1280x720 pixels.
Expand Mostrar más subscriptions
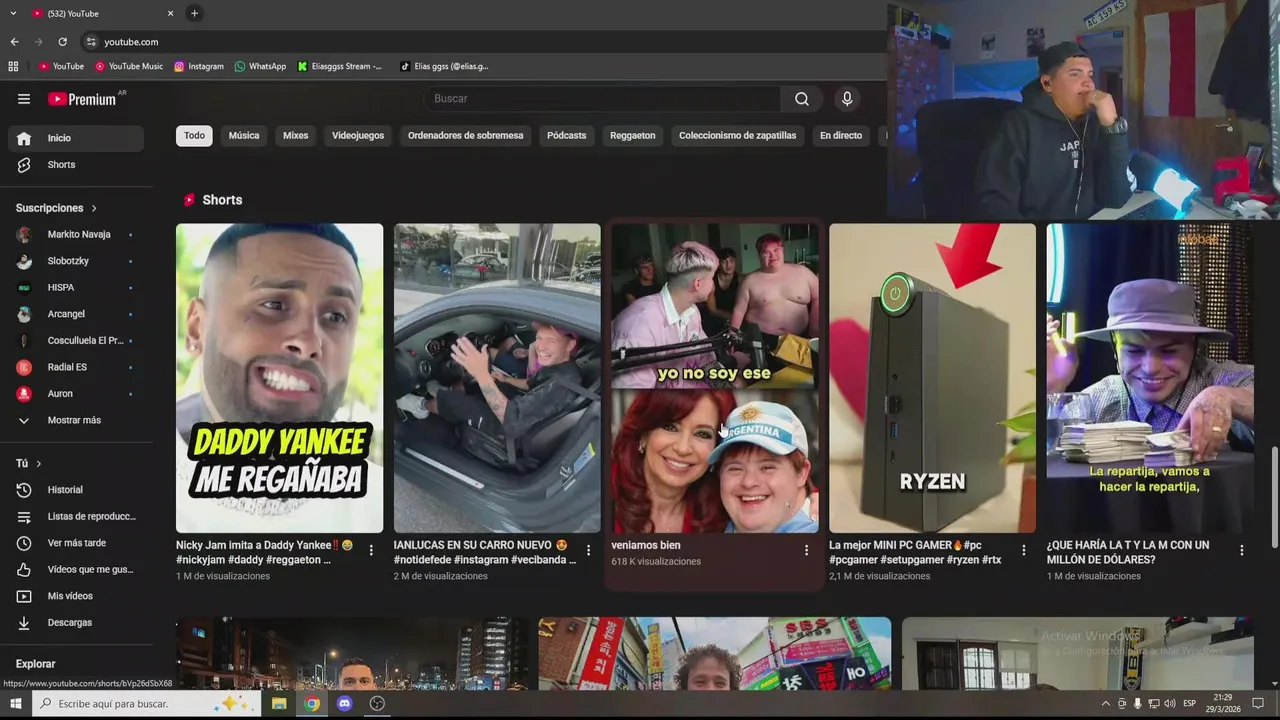coord(76,420)
